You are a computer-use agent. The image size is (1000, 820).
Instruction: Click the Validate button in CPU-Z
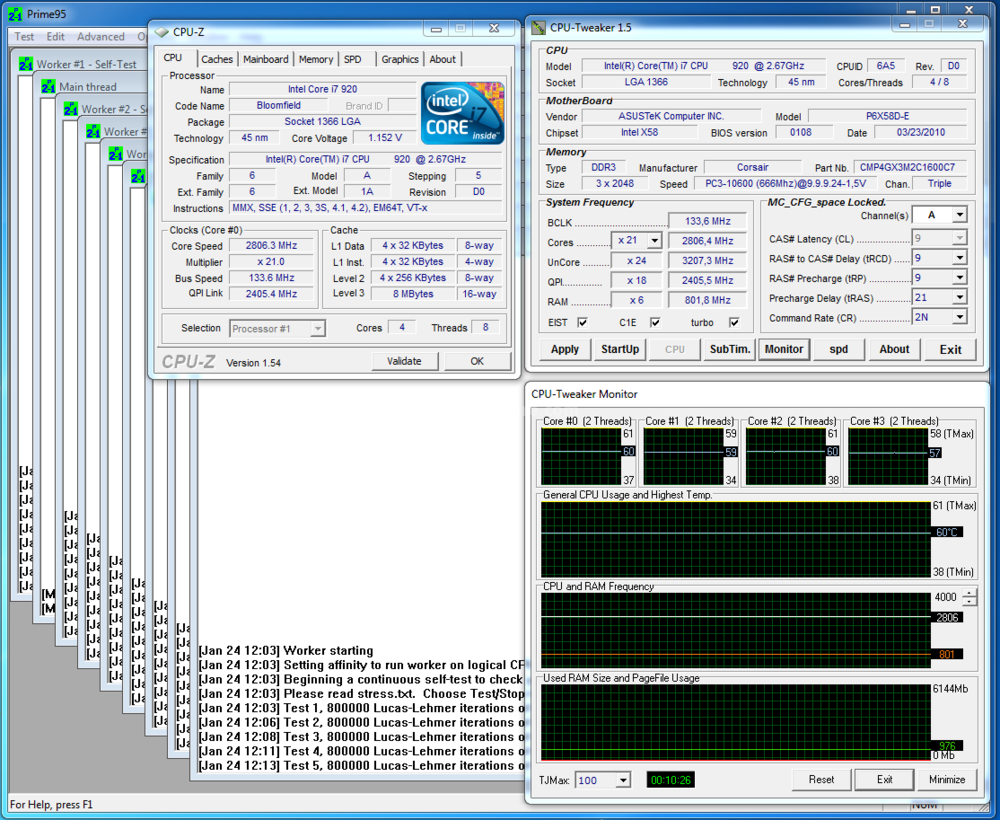pyautogui.click(x=404, y=362)
